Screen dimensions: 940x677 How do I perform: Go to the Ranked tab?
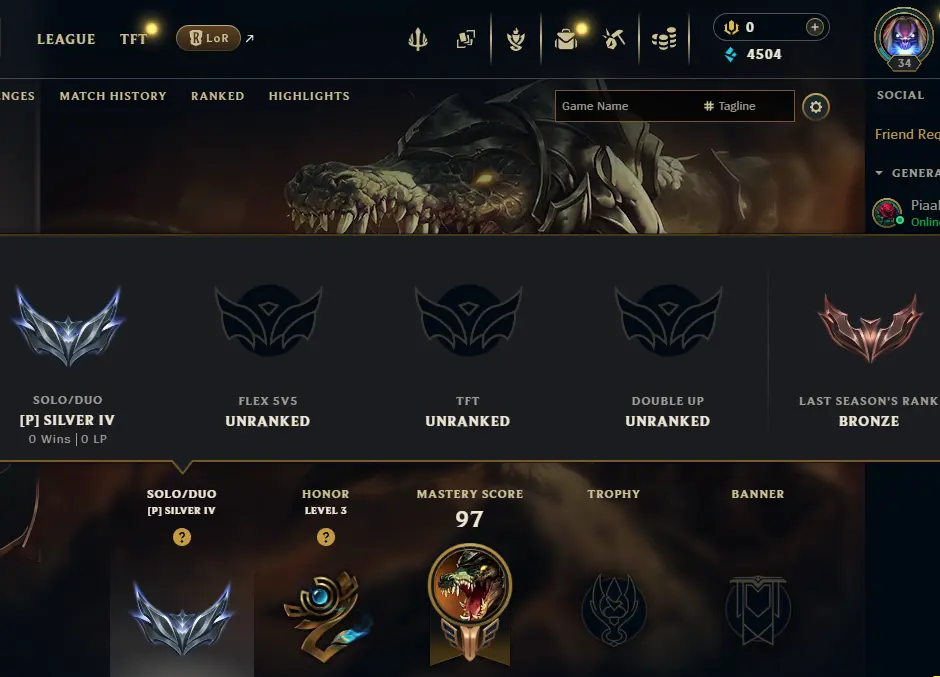(x=218, y=96)
